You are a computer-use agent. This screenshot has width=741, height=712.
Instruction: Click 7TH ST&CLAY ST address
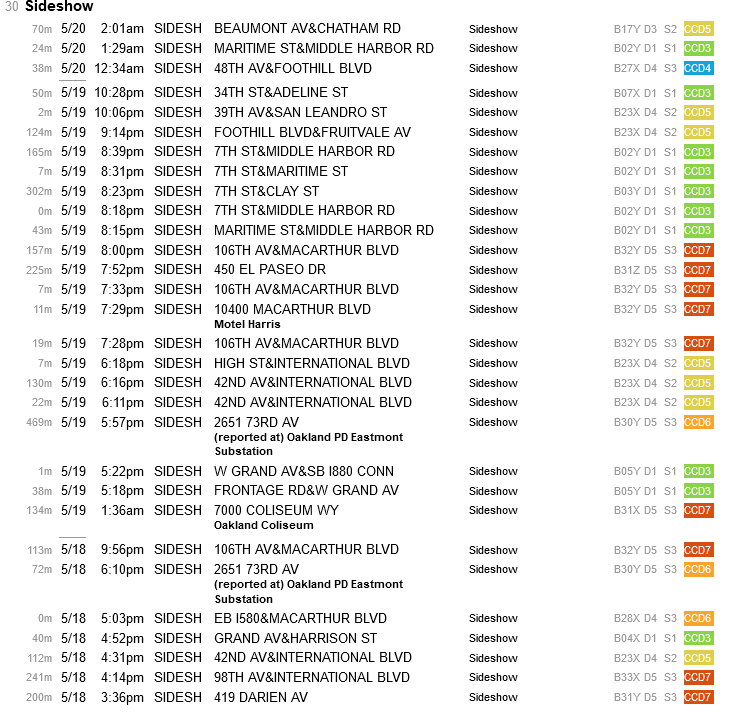(267, 191)
